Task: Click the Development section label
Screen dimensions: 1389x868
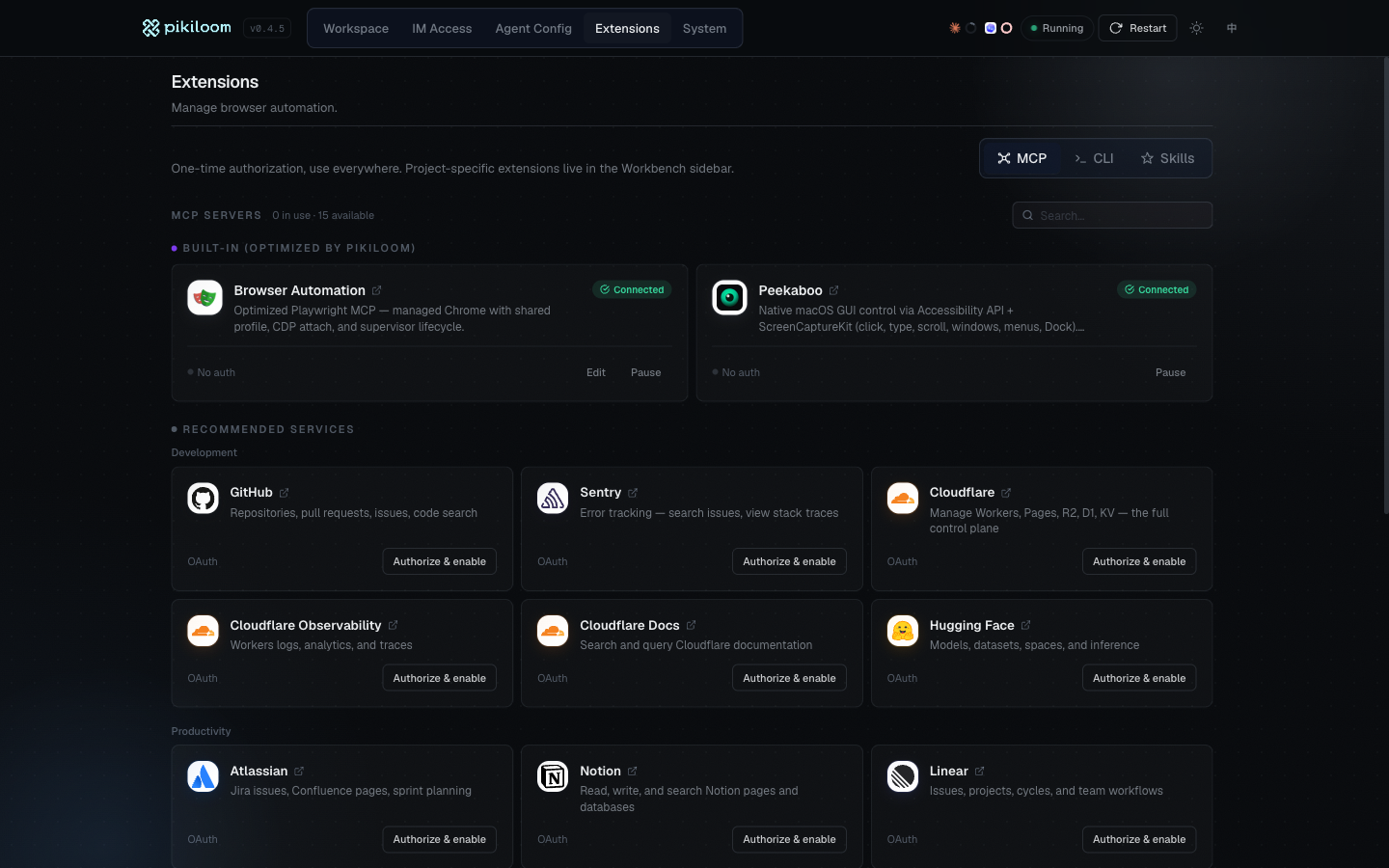Action: [204, 452]
